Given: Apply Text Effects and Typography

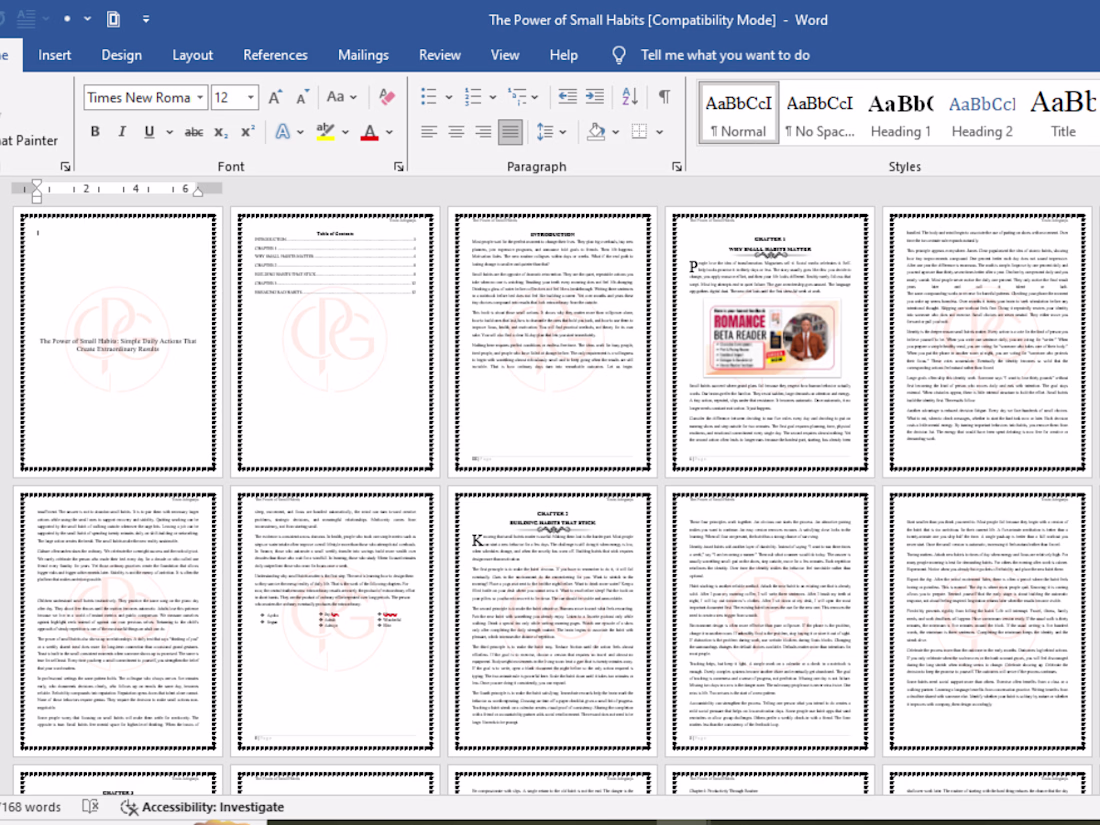Looking at the screenshot, I should [283, 131].
